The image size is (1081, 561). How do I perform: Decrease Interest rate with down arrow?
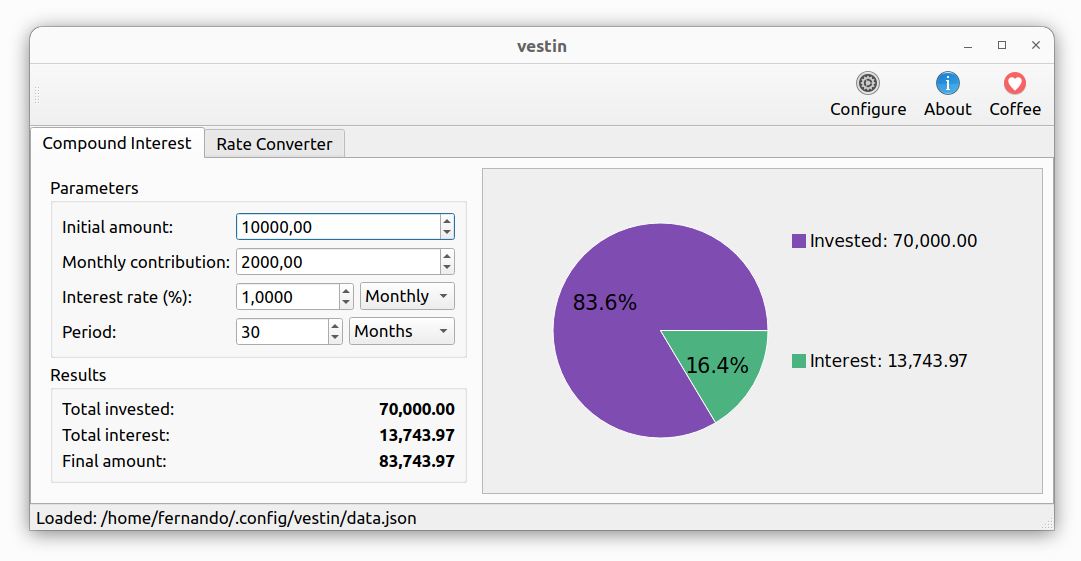pyautogui.click(x=346, y=303)
